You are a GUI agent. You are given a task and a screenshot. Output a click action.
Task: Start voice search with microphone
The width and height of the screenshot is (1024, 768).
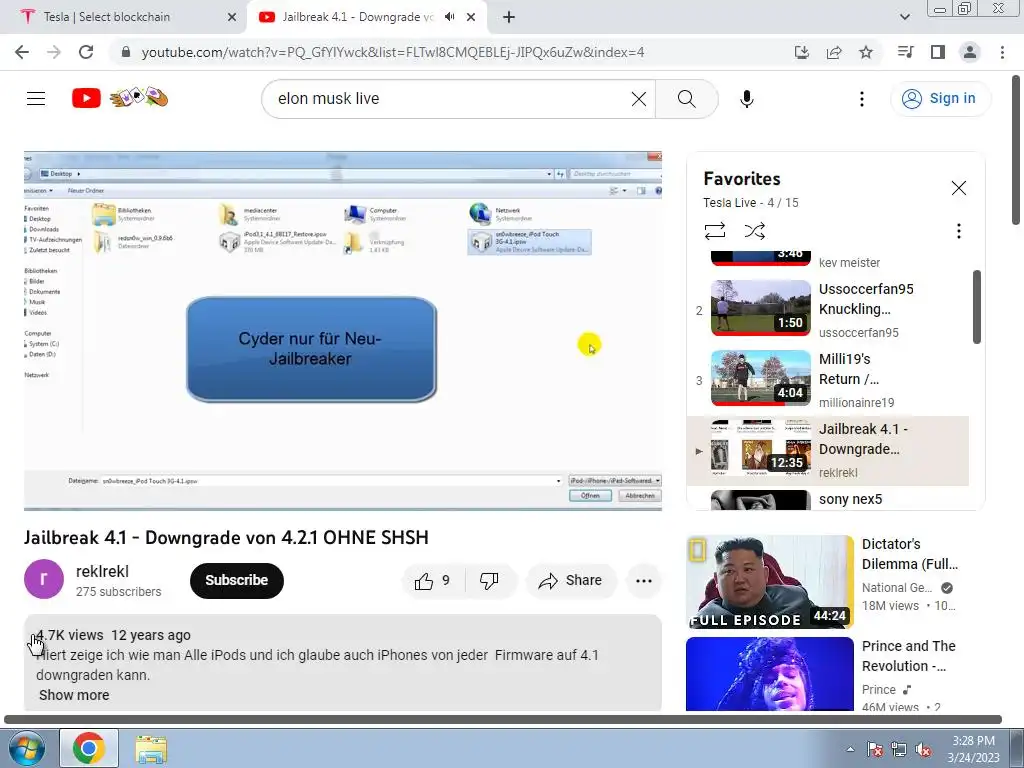[x=746, y=99]
